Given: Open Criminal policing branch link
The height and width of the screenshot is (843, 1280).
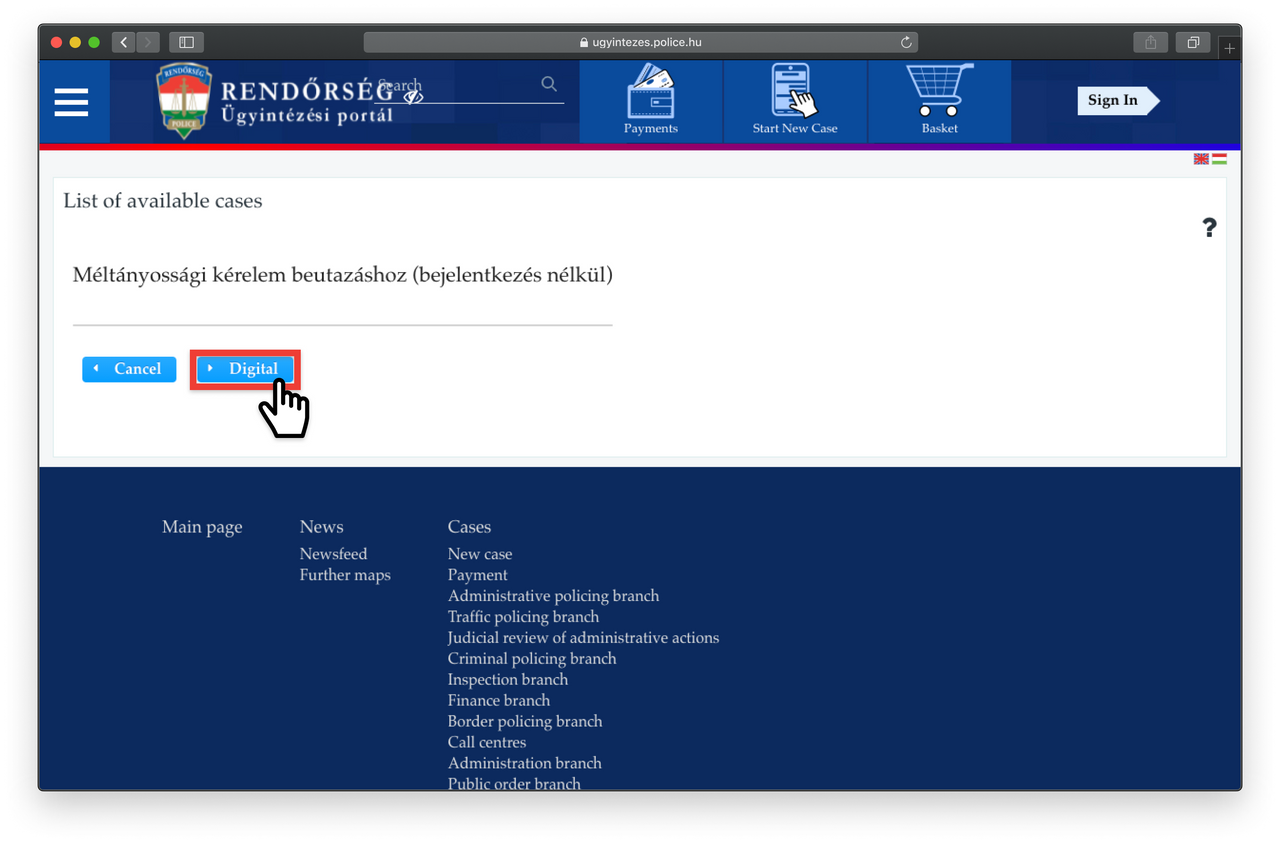Looking at the screenshot, I should pos(532,659).
